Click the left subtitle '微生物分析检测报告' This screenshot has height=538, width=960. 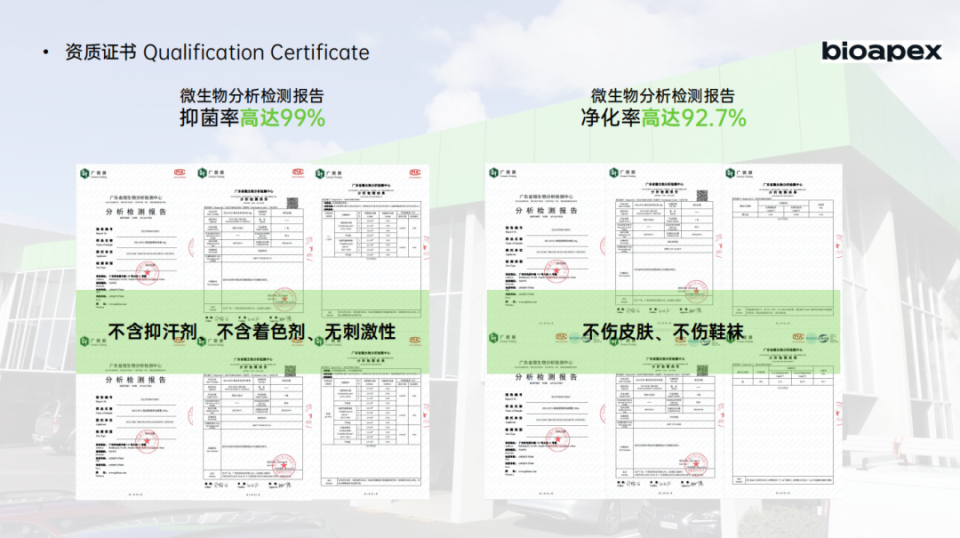point(252,96)
